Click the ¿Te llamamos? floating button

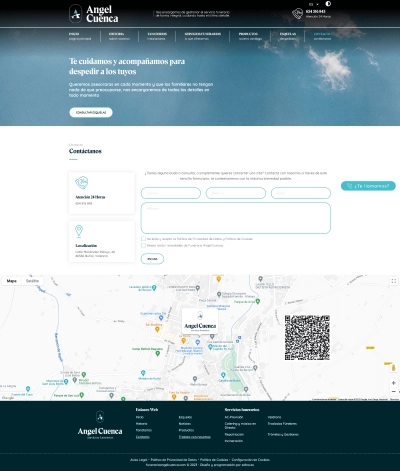(x=368, y=186)
